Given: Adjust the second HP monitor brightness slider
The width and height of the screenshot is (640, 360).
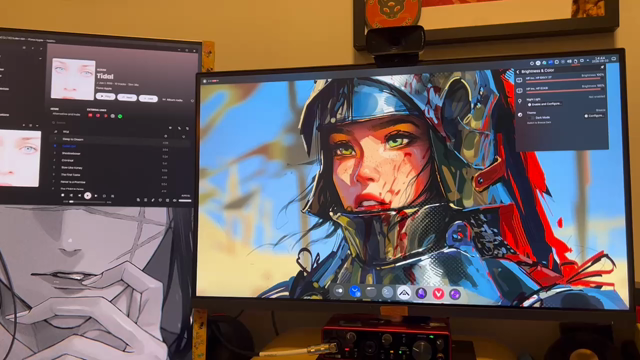Looking at the screenshot, I should (564, 91).
